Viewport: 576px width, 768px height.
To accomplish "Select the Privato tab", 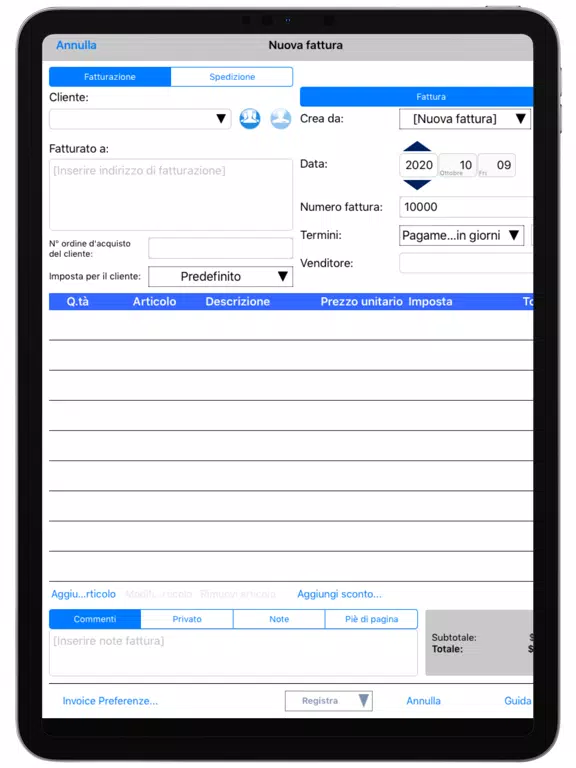I will click(187, 619).
